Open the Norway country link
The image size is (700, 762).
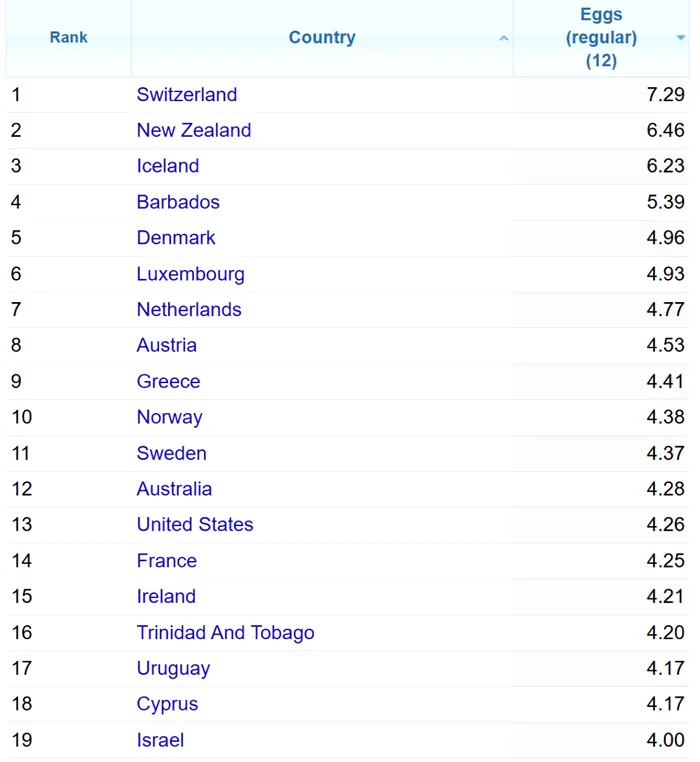(170, 418)
